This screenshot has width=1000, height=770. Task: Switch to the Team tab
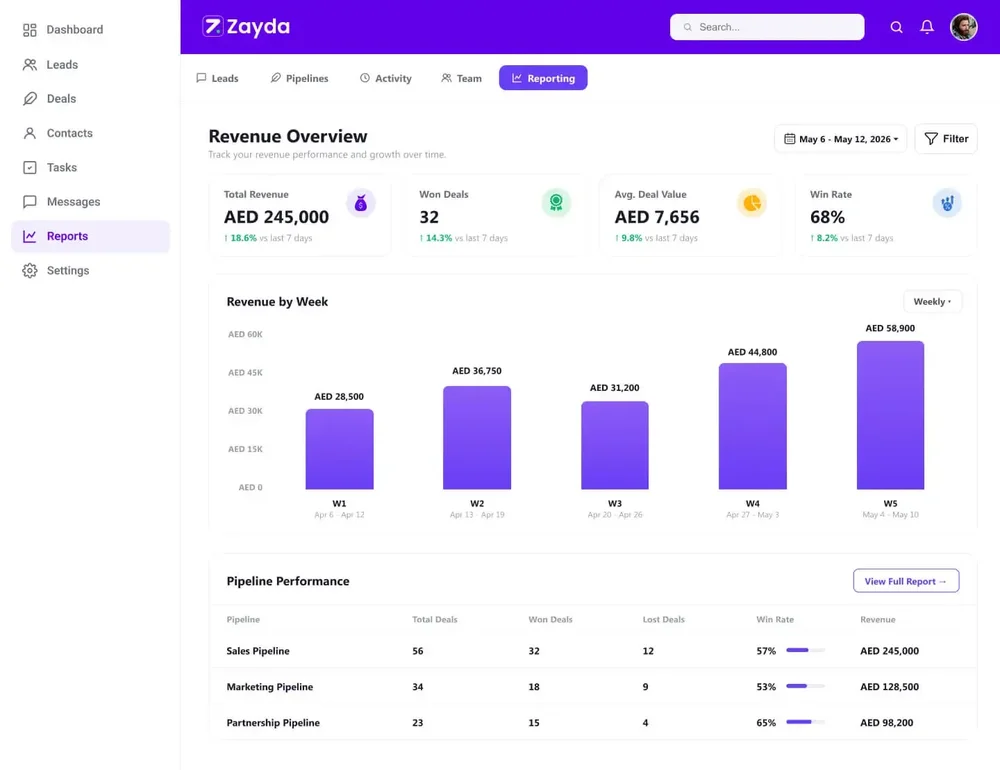(x=461, y=78)
